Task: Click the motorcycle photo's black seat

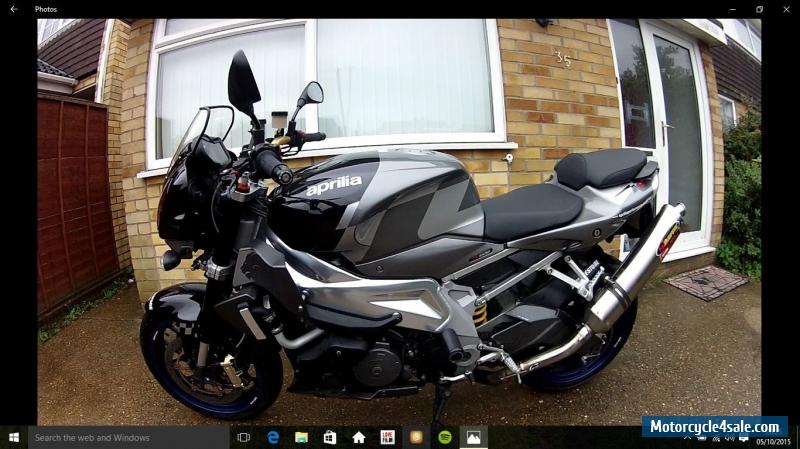Action: 535,205
